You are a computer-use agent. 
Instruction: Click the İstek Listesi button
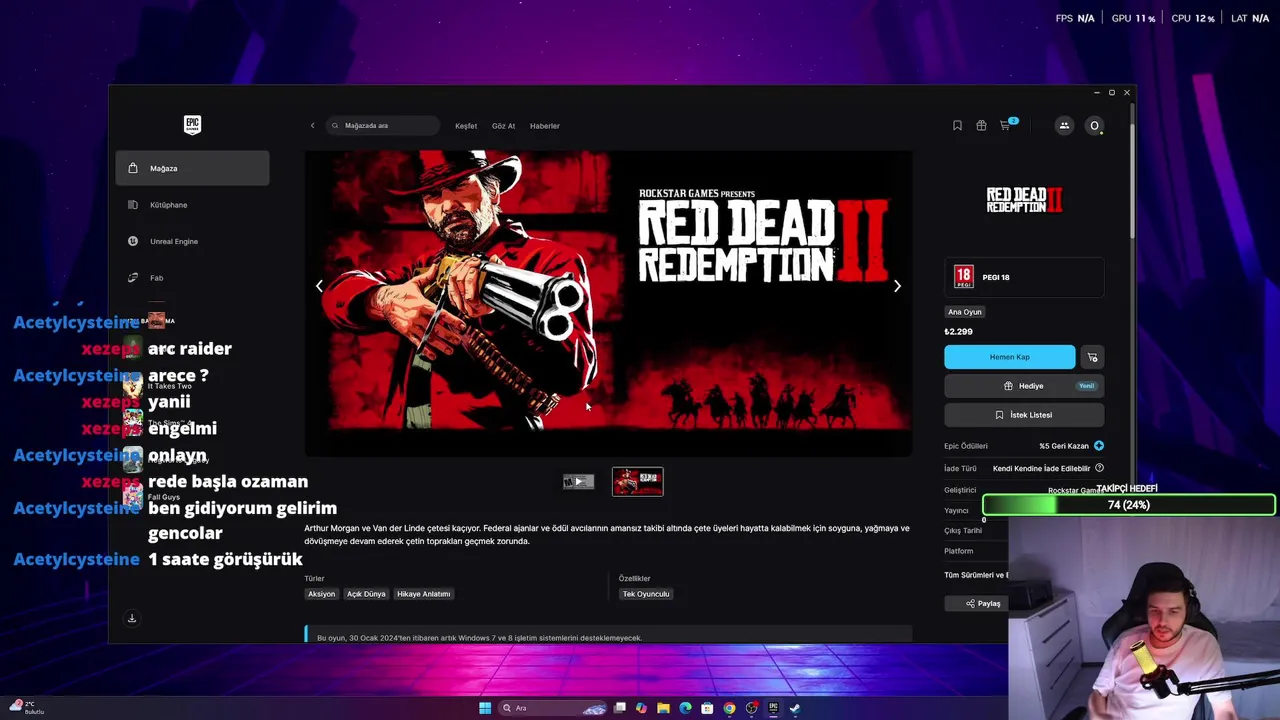point(1024,415)
